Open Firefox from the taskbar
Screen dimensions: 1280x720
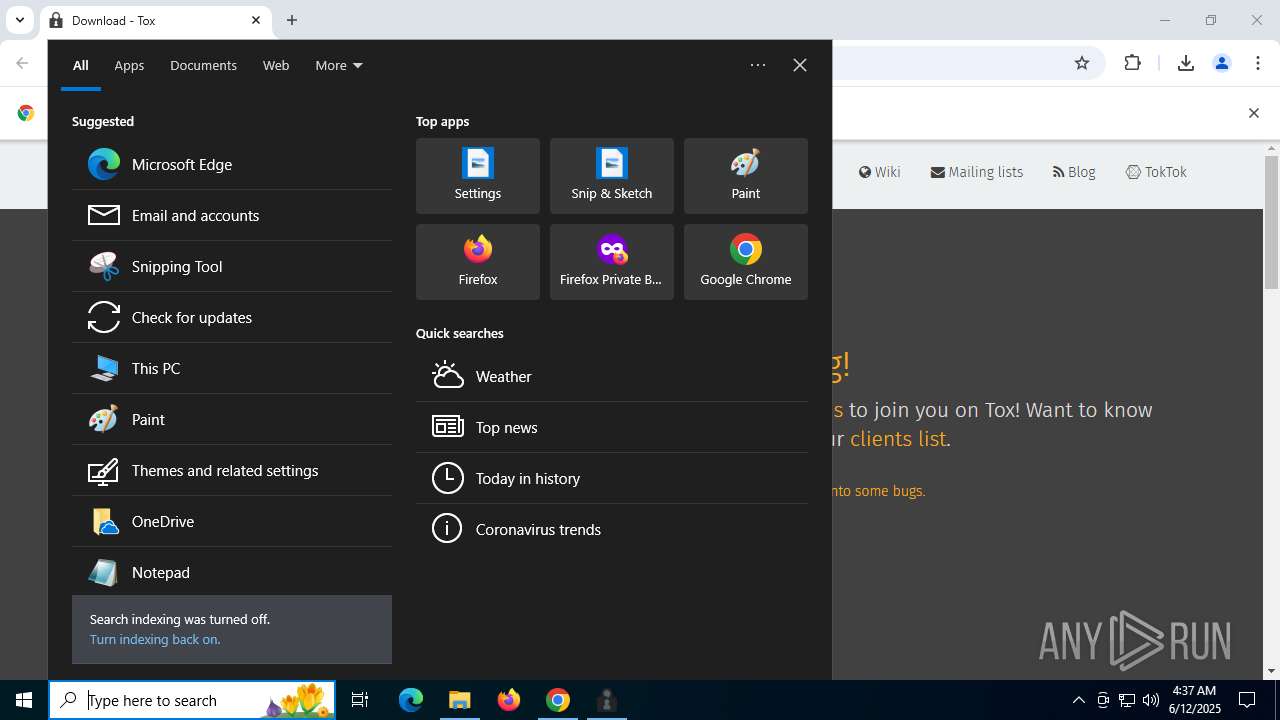pyautogui.click(x=509, y=700)
